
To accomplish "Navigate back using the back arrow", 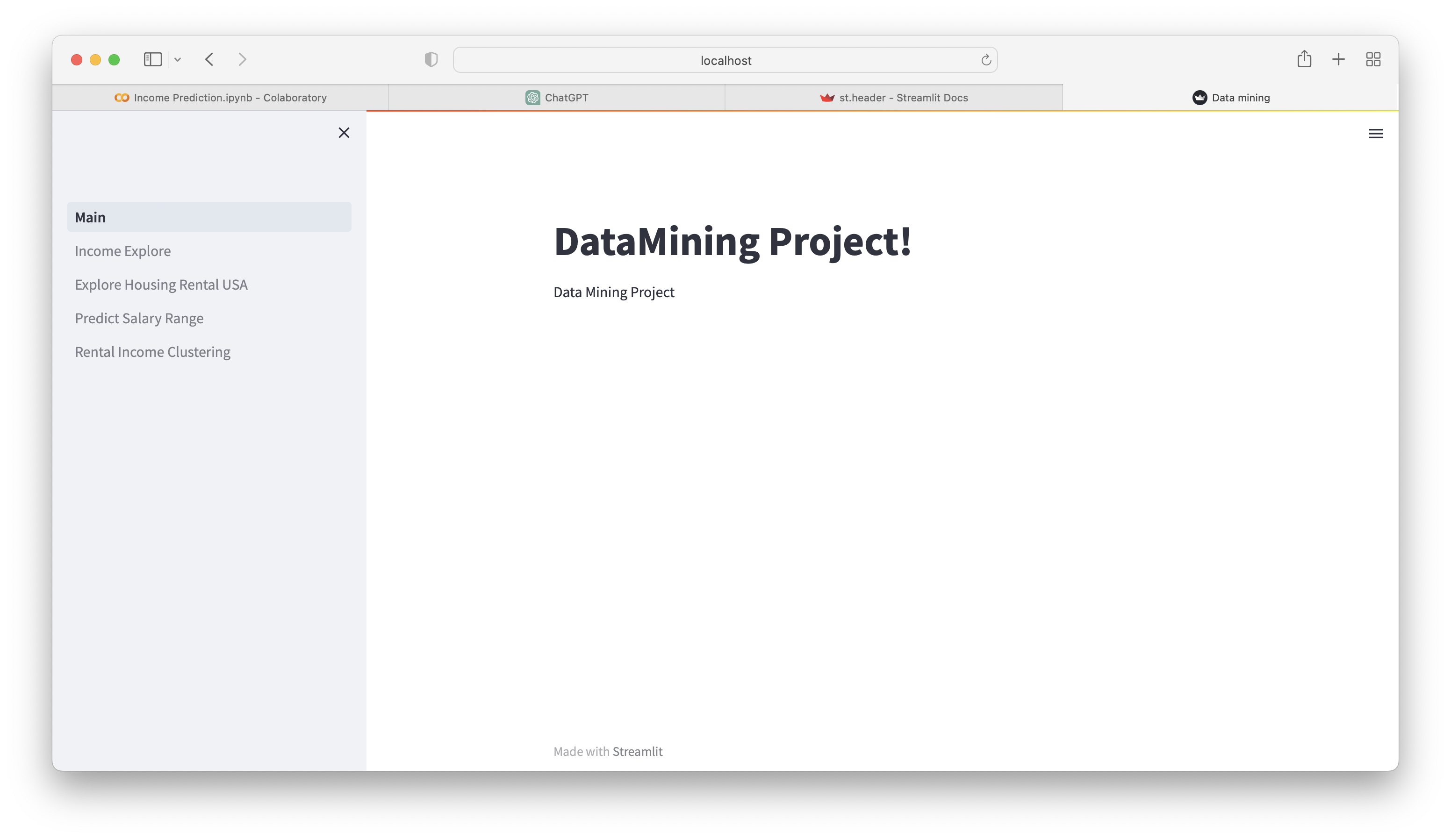I will (x=209, y=59).
